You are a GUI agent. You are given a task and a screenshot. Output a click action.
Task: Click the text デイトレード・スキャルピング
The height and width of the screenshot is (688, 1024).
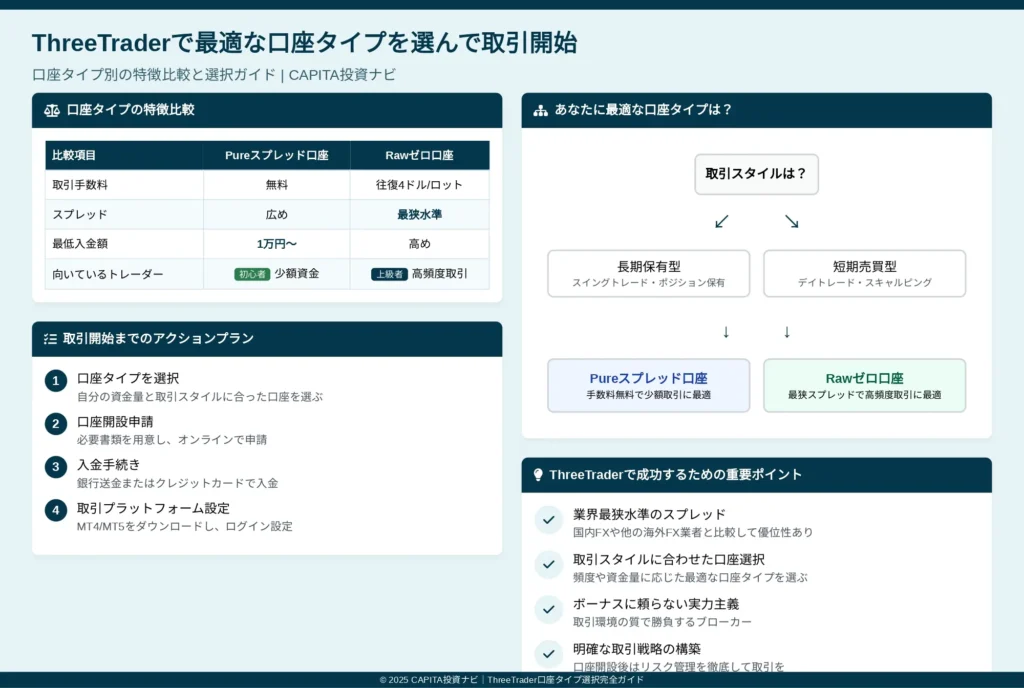(865, 283)
